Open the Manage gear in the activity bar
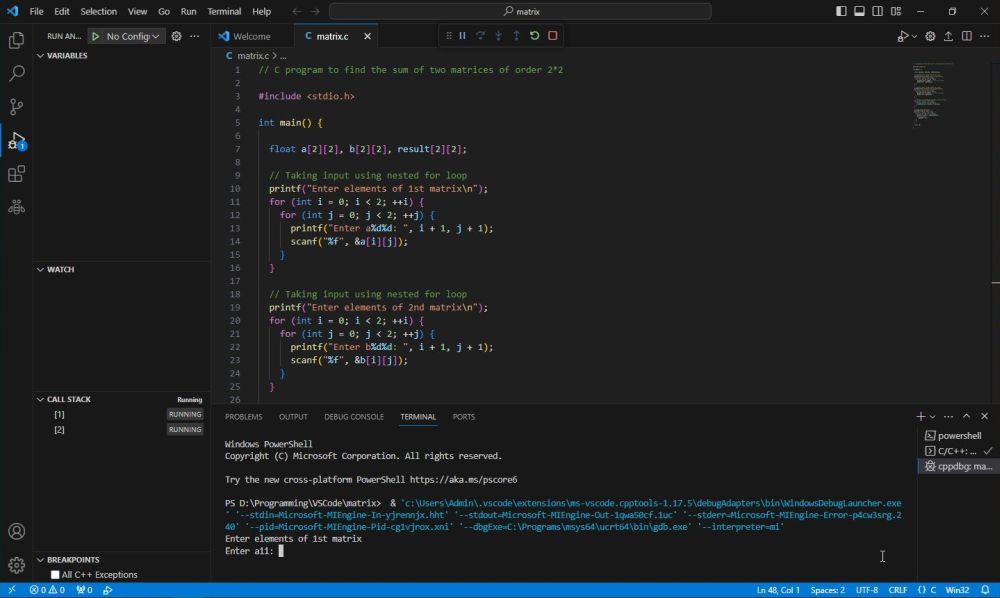 coord(17,564)
